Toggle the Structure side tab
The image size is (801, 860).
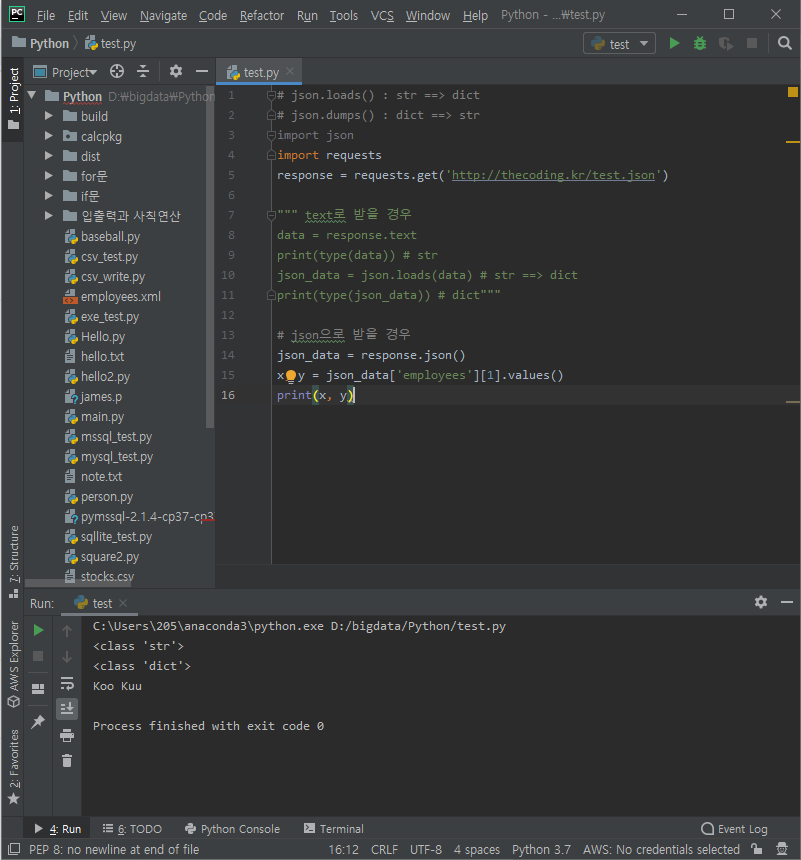click(x=13, y=562)
